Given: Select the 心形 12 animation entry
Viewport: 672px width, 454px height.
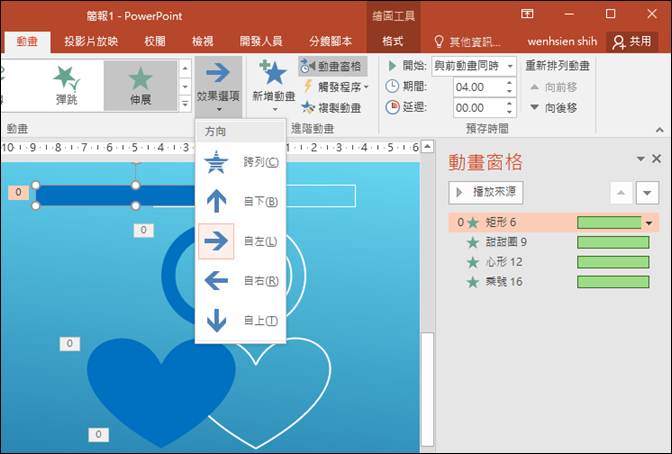Looking at the screenshot, I should click(x=553, y=262).
